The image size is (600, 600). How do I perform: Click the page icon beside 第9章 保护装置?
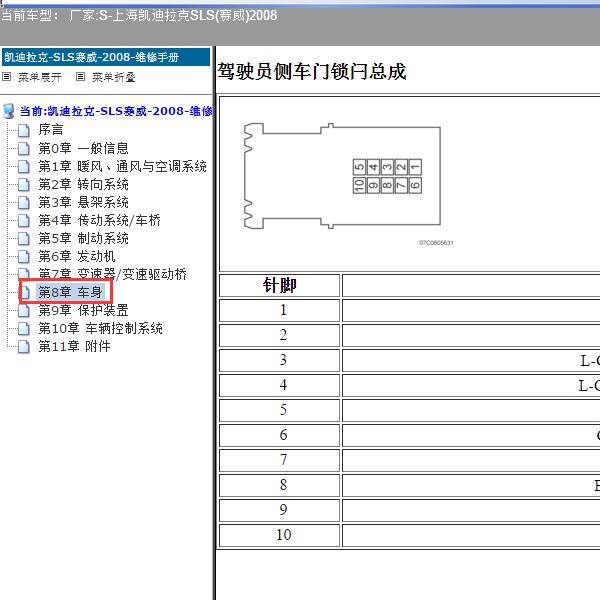24,310
